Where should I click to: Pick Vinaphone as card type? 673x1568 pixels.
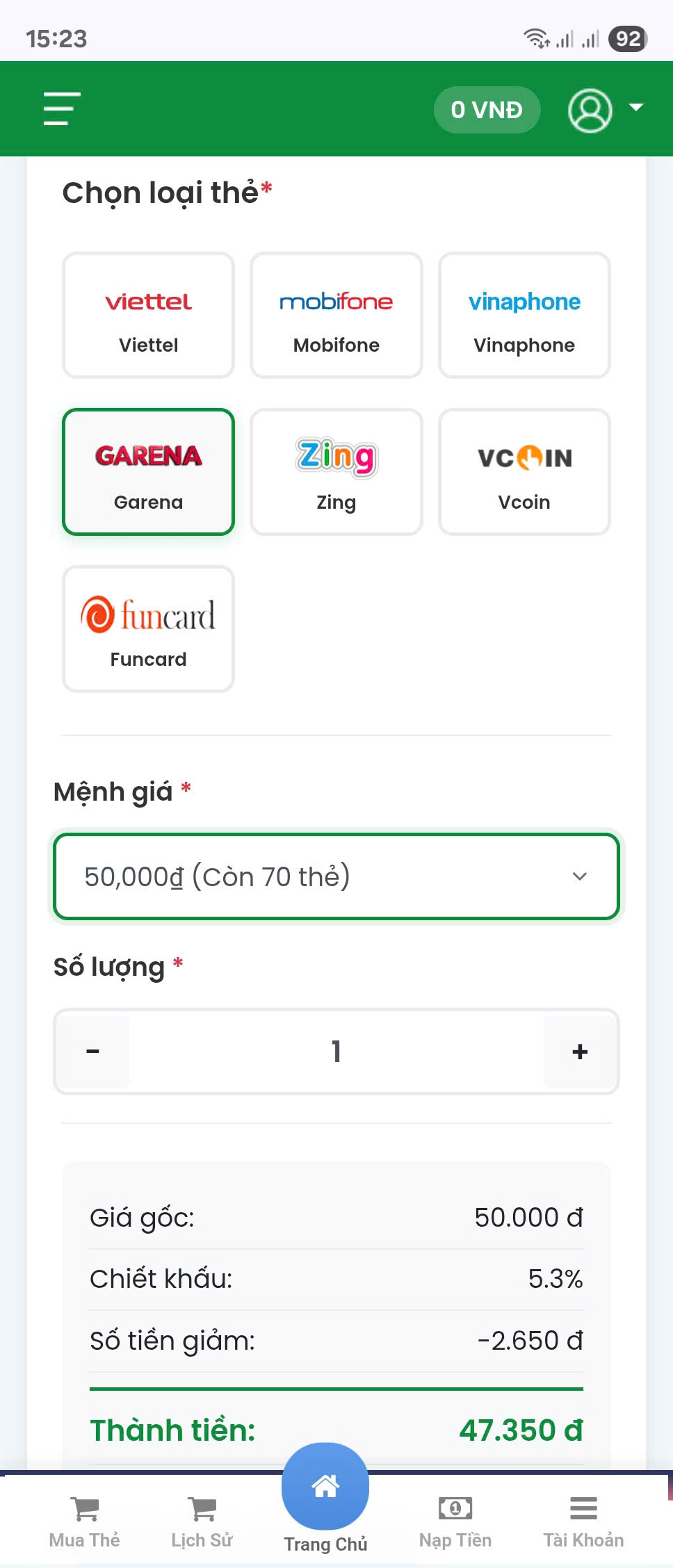coord(524,316)
